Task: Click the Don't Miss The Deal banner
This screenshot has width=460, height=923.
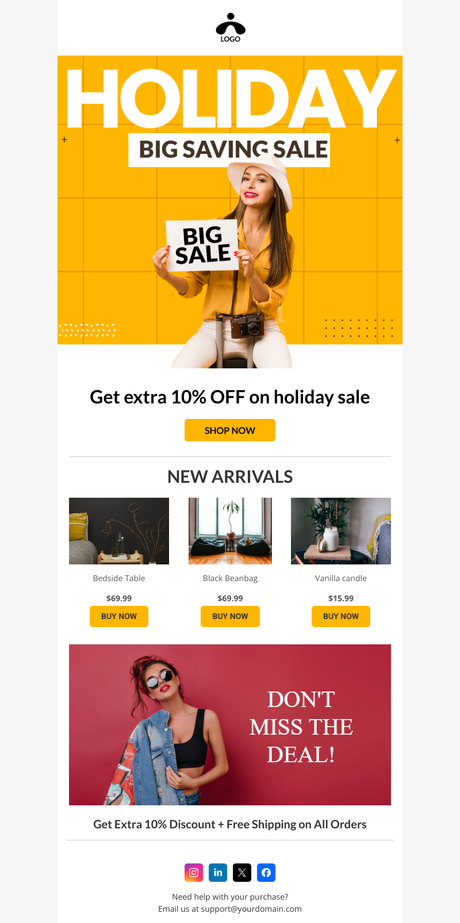Action: [x=230, y=725]
